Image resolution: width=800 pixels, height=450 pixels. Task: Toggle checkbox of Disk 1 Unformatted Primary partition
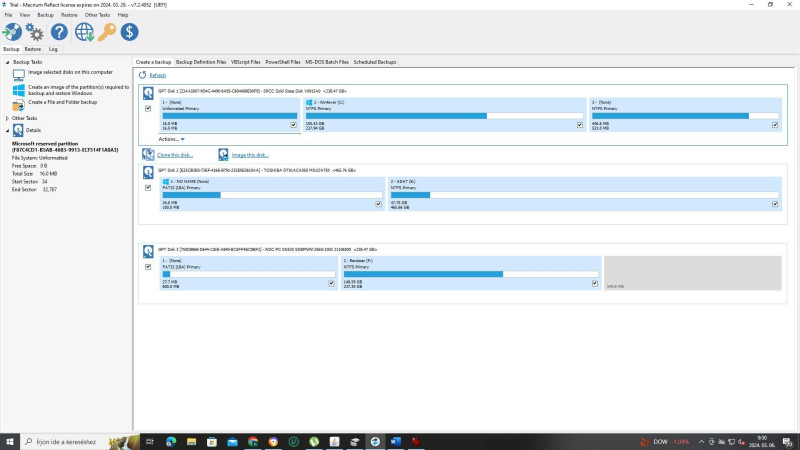pyautogui.click(x=293, y=125)
